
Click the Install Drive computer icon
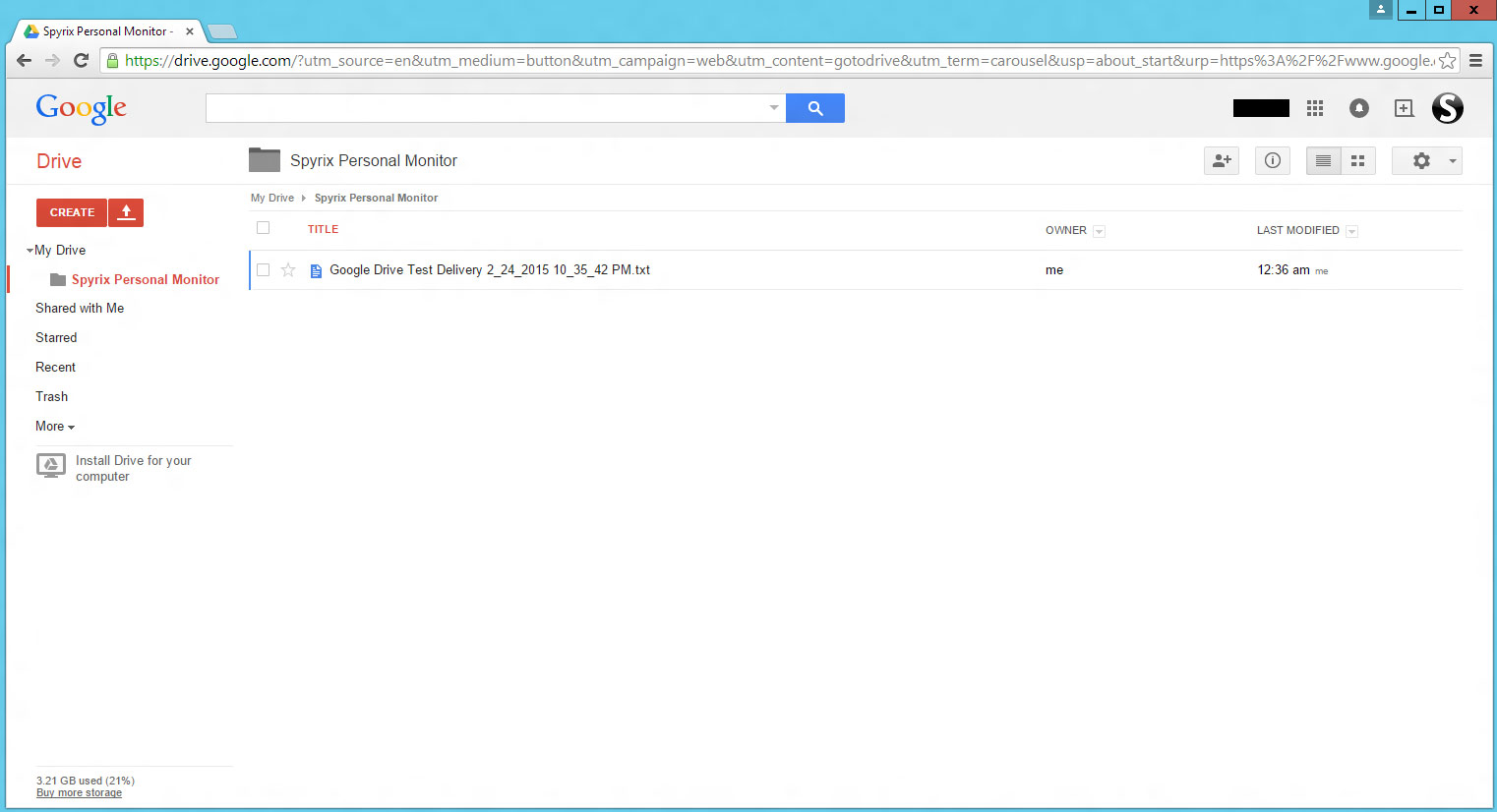point(51,466)
